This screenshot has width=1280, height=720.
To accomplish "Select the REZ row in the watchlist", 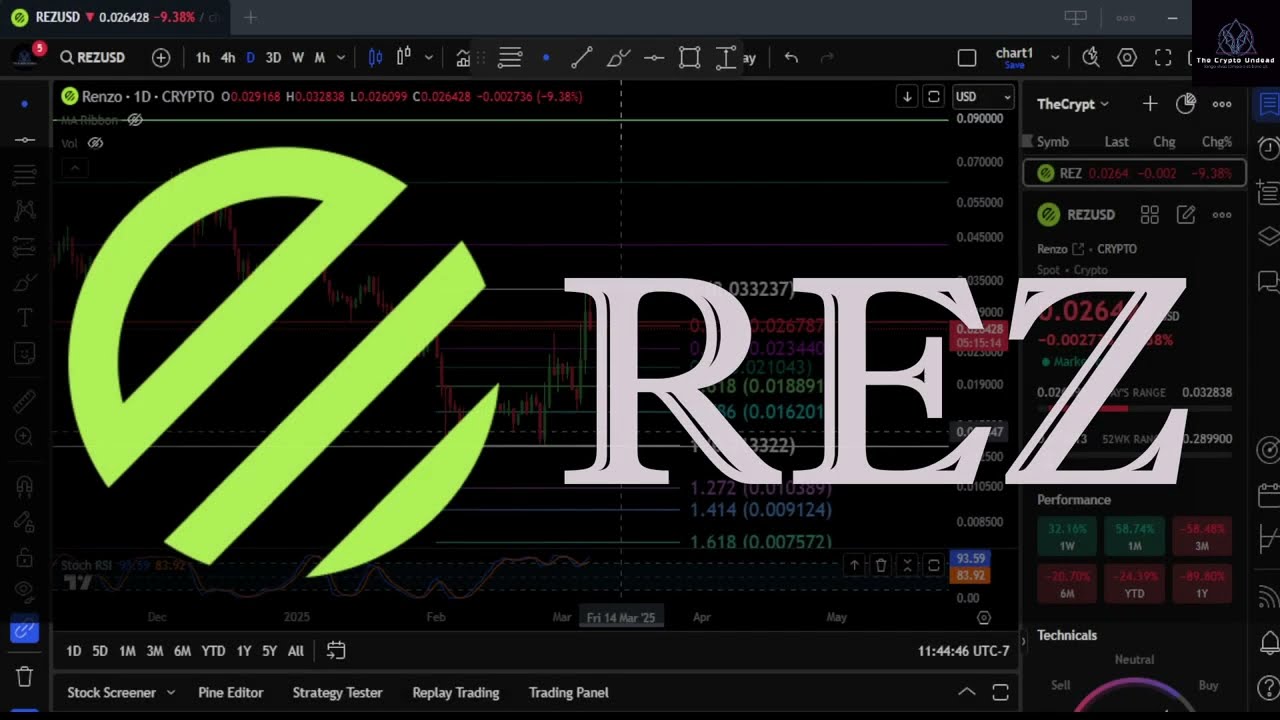I will tap(1135, 173).
